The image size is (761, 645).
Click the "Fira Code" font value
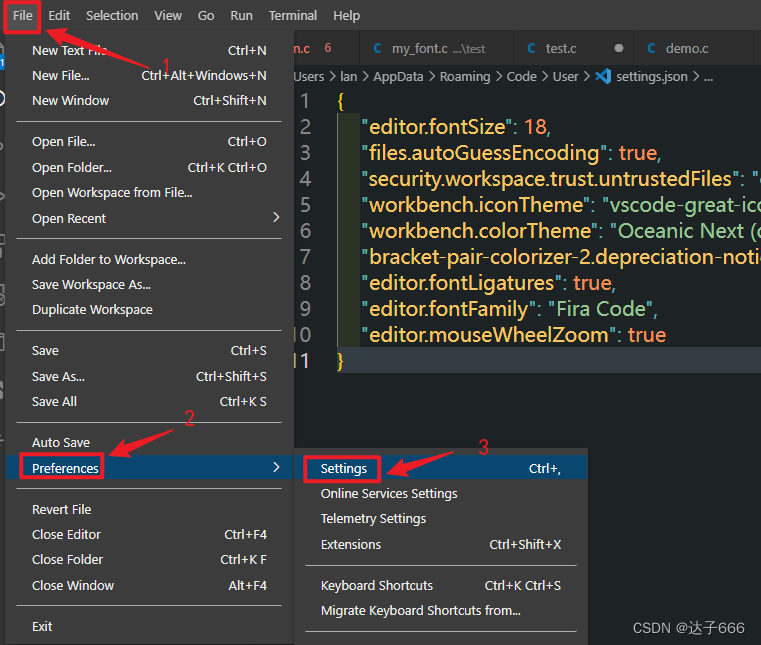click(600, 309)
